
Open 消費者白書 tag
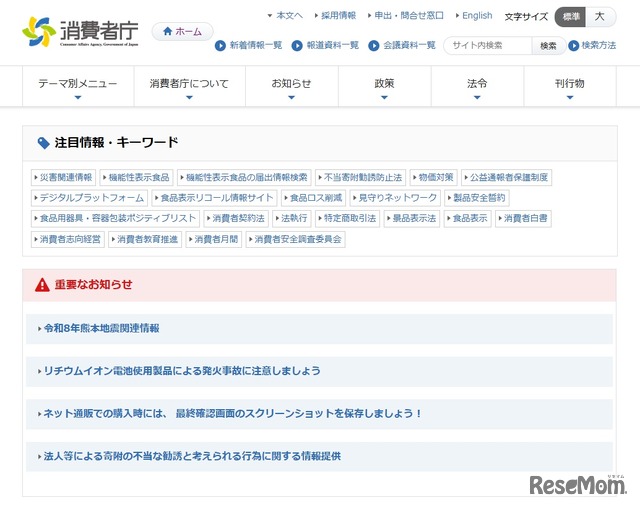523,218
